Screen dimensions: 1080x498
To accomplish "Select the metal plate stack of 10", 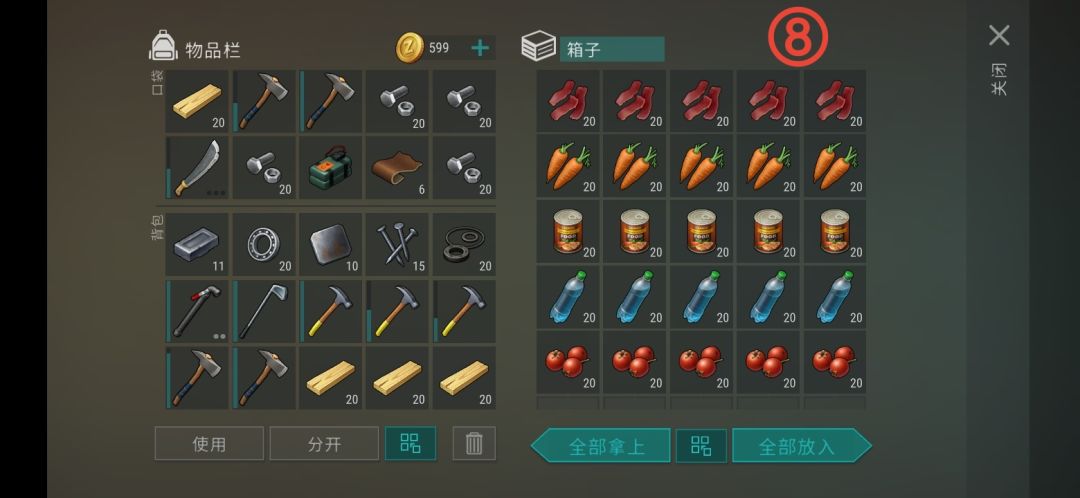I will tap(331, 245).
